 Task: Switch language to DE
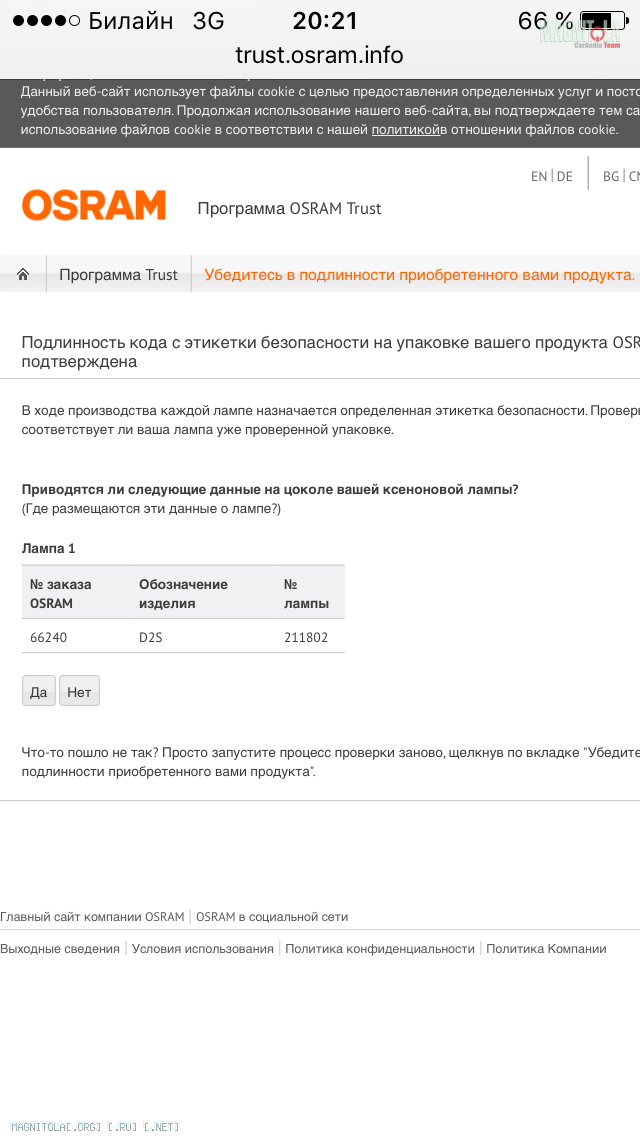tap(565, 177)
